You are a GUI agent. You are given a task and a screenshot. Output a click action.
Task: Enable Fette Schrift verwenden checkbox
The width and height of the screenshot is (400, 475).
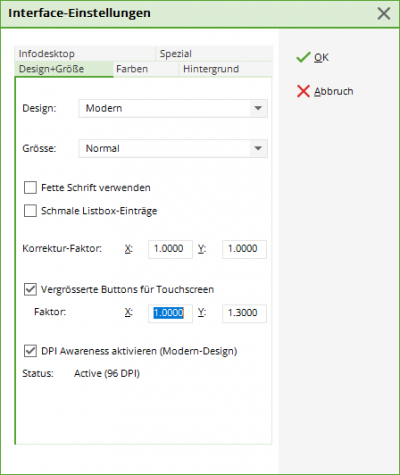[30, 188]
